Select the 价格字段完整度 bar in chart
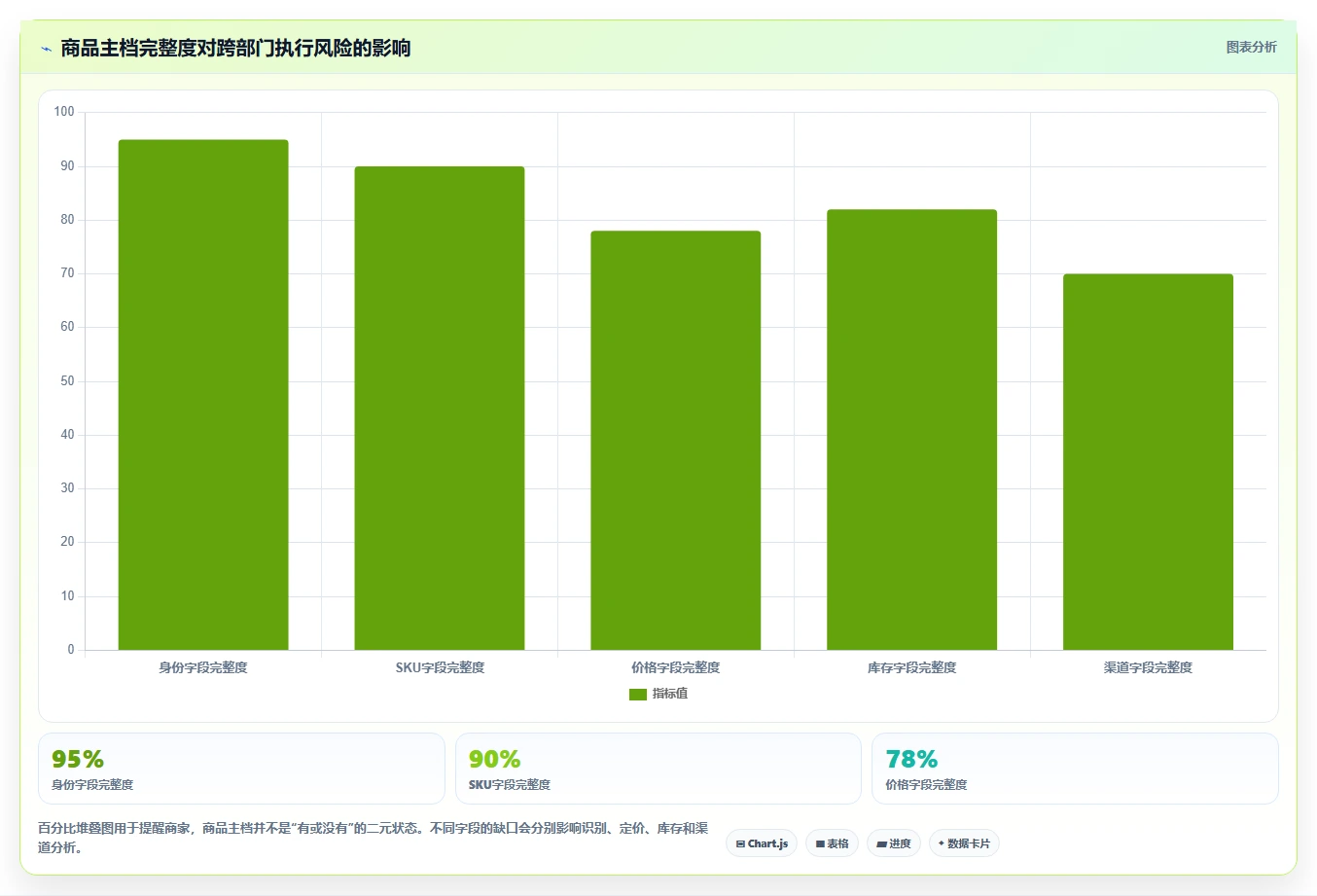 676,441
